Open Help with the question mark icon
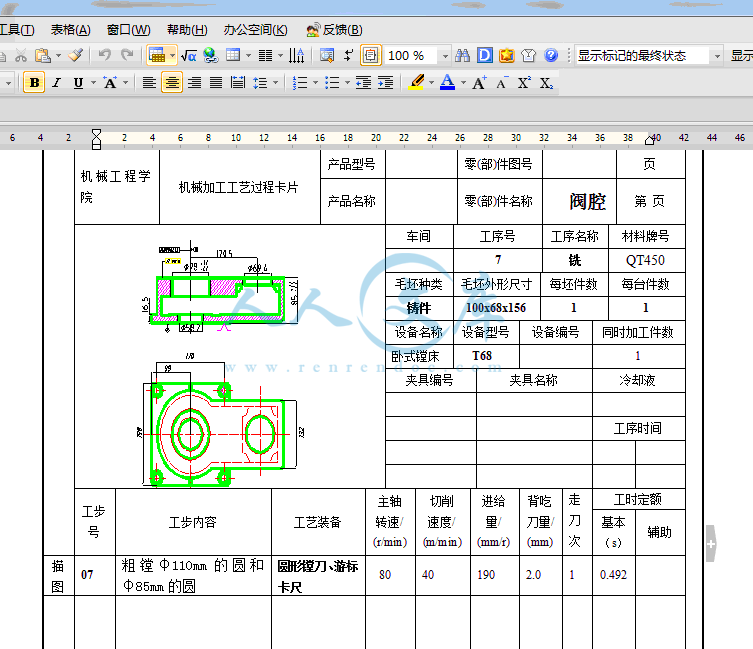753x649 pixels. pos(551,56)
